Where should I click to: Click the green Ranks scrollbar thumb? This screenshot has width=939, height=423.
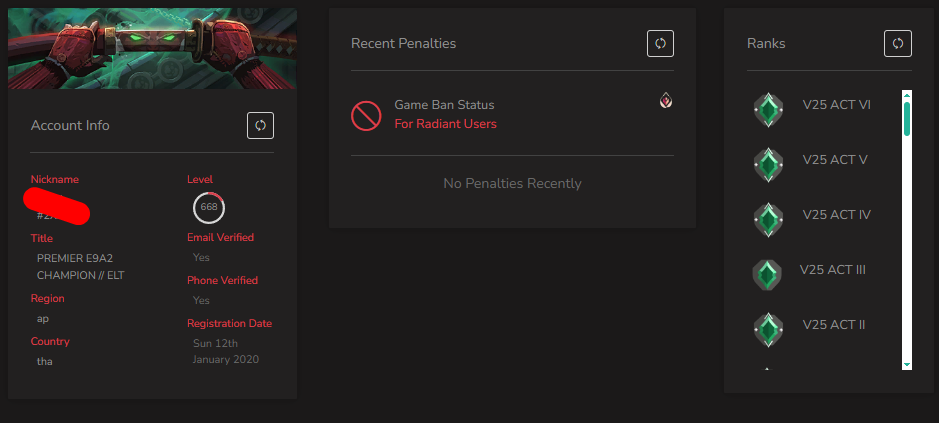pyautogui.click(x=907, y=119)
